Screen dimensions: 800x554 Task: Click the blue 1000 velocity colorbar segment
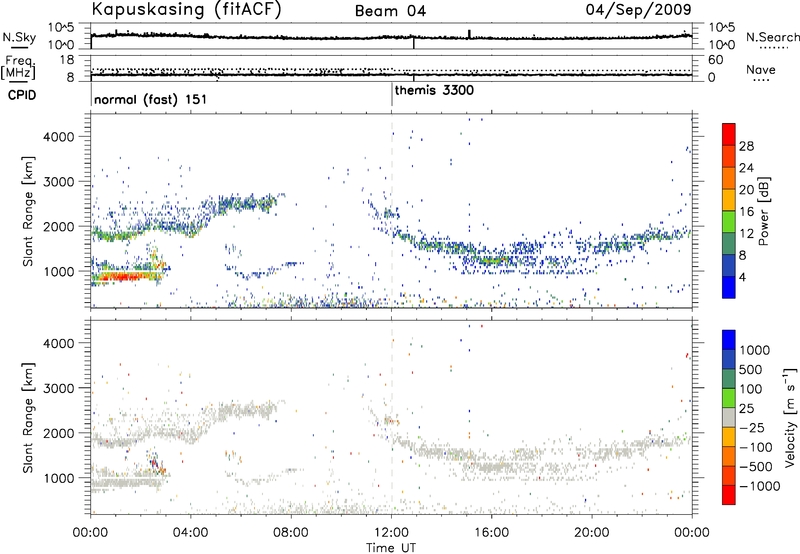pos(729,340)
